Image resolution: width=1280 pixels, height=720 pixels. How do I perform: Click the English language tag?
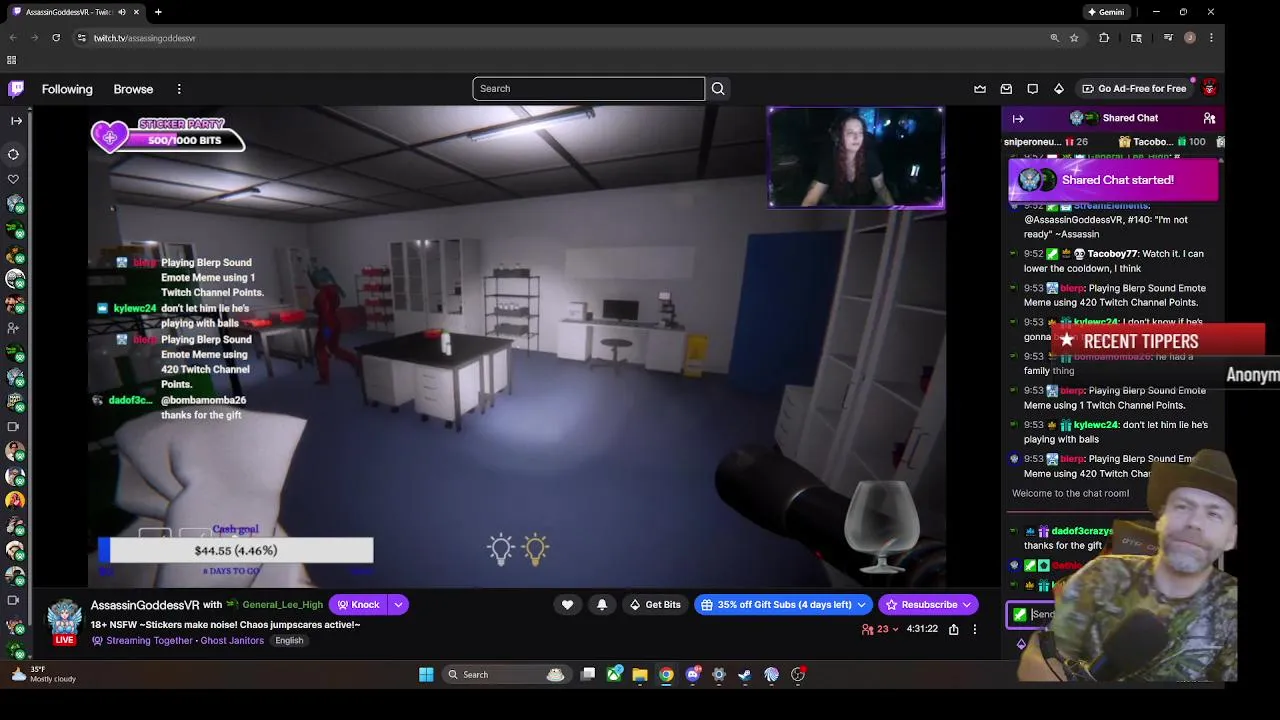289,641
